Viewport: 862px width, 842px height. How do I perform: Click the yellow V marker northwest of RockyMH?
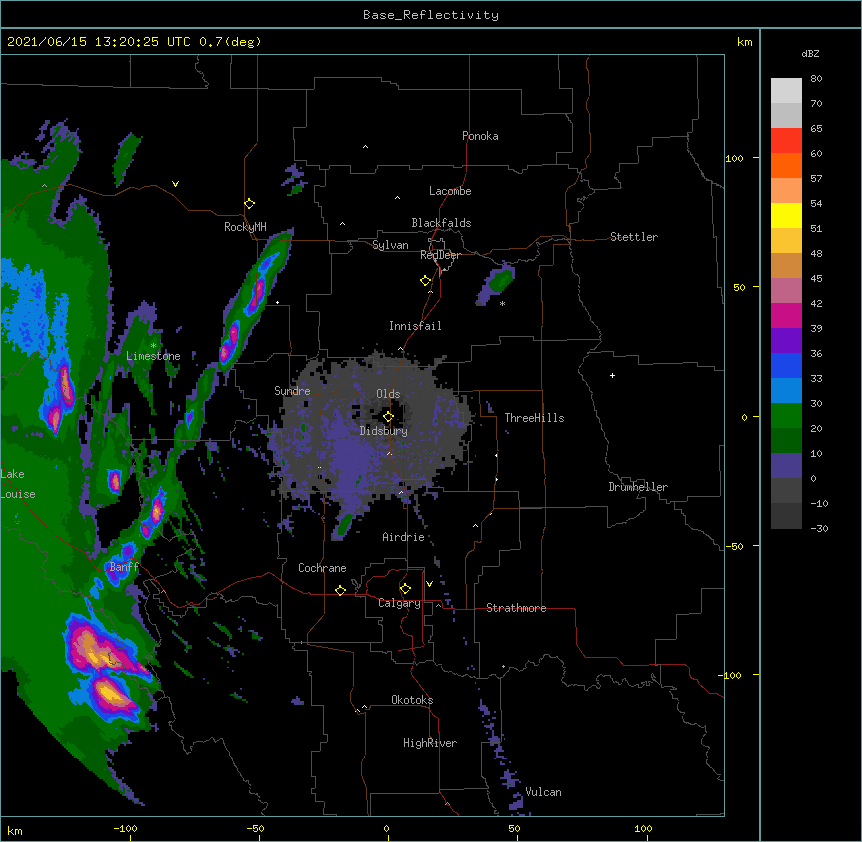click(x=175, y=184)
